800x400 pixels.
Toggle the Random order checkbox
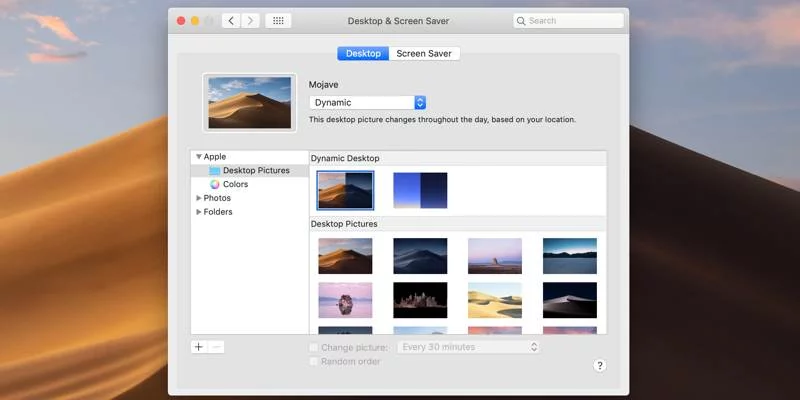pos(314,361)
